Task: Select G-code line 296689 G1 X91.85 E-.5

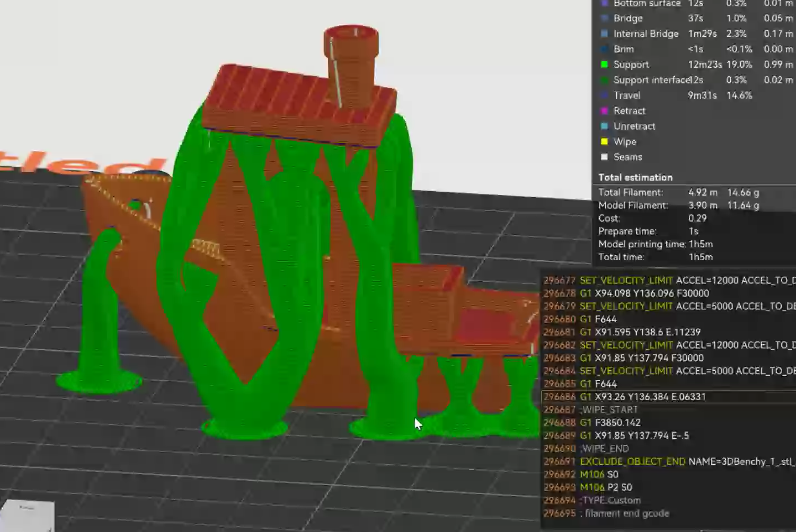Action: point(669,436)
